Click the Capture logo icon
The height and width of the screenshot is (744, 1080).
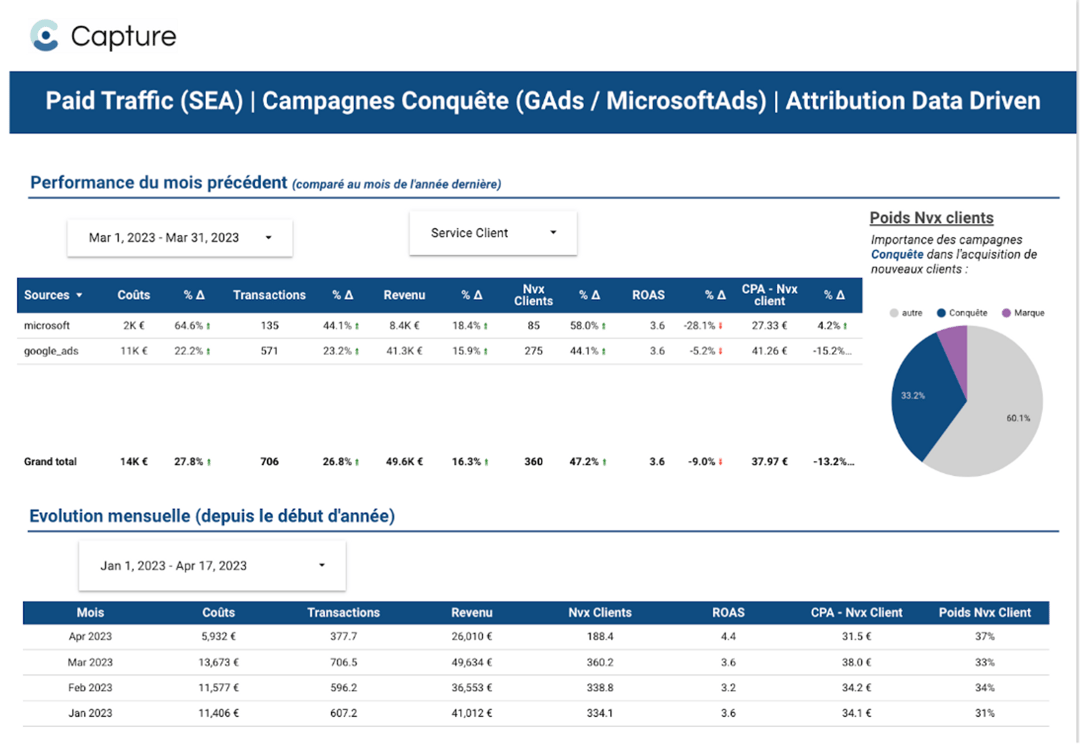click(x=42, y=36)
